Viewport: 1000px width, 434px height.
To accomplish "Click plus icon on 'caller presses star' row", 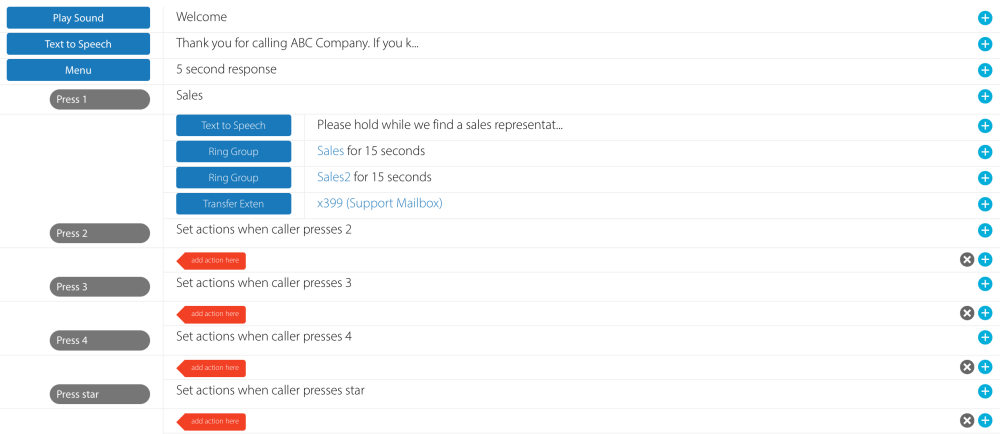I will pos(985,392).
